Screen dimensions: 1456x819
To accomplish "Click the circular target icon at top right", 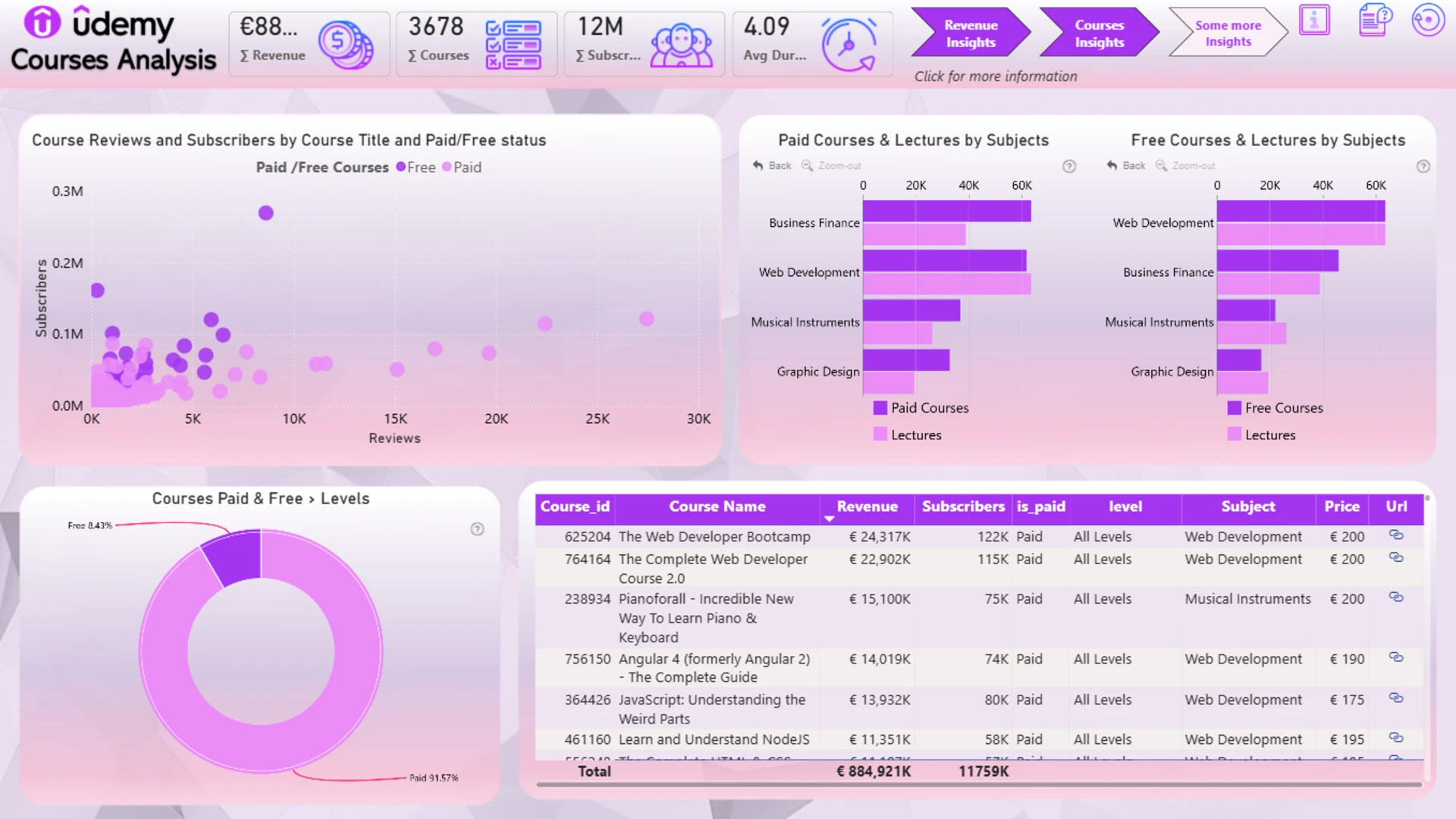I will pos(1428,20).
